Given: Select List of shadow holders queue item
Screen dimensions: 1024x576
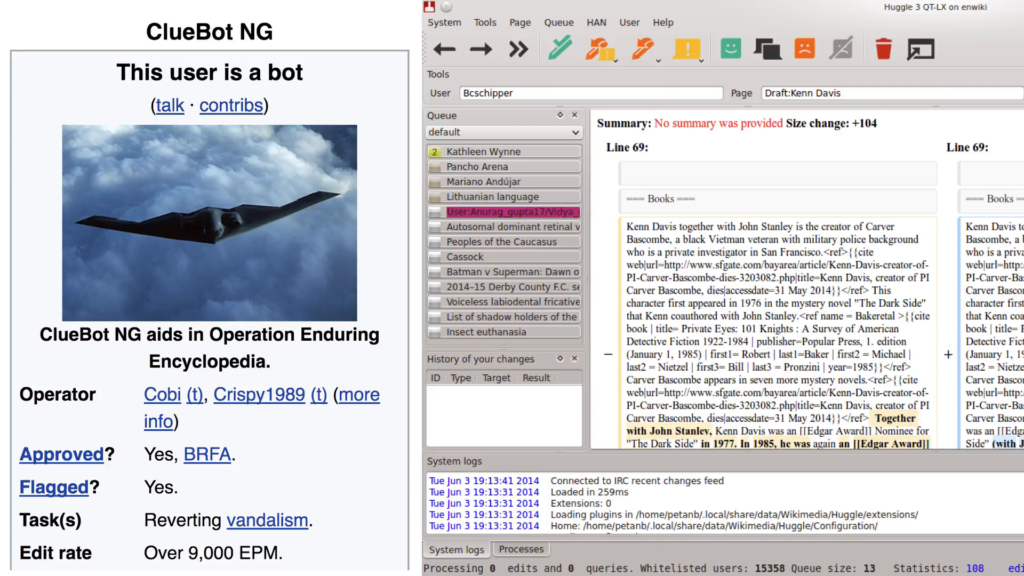Looking at the screenshot, I should 504,317.
